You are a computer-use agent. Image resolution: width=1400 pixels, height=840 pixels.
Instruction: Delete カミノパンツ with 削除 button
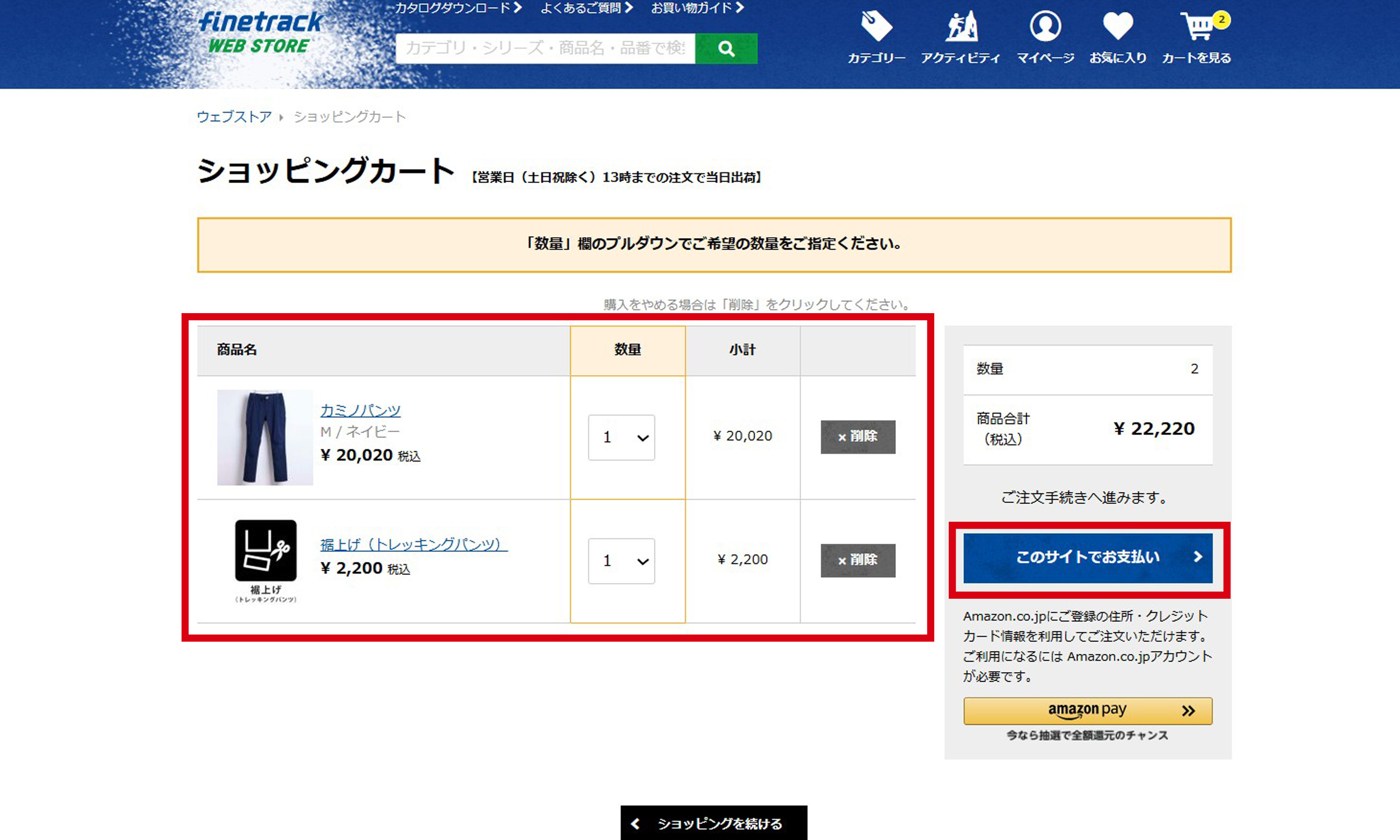tap(858, 437)
